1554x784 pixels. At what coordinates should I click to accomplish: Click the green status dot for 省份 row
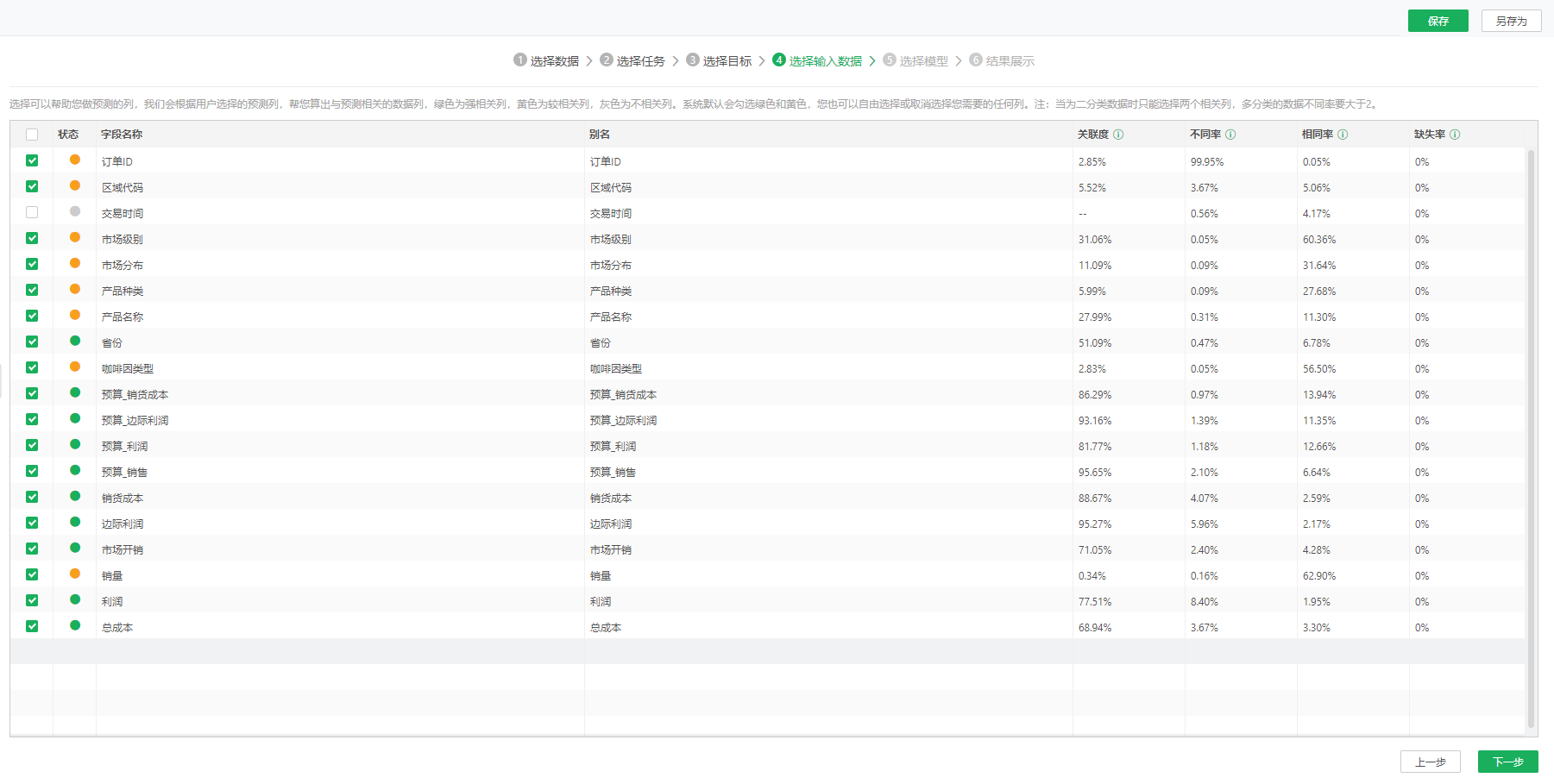pyautogui.click(x=75, y=342)
